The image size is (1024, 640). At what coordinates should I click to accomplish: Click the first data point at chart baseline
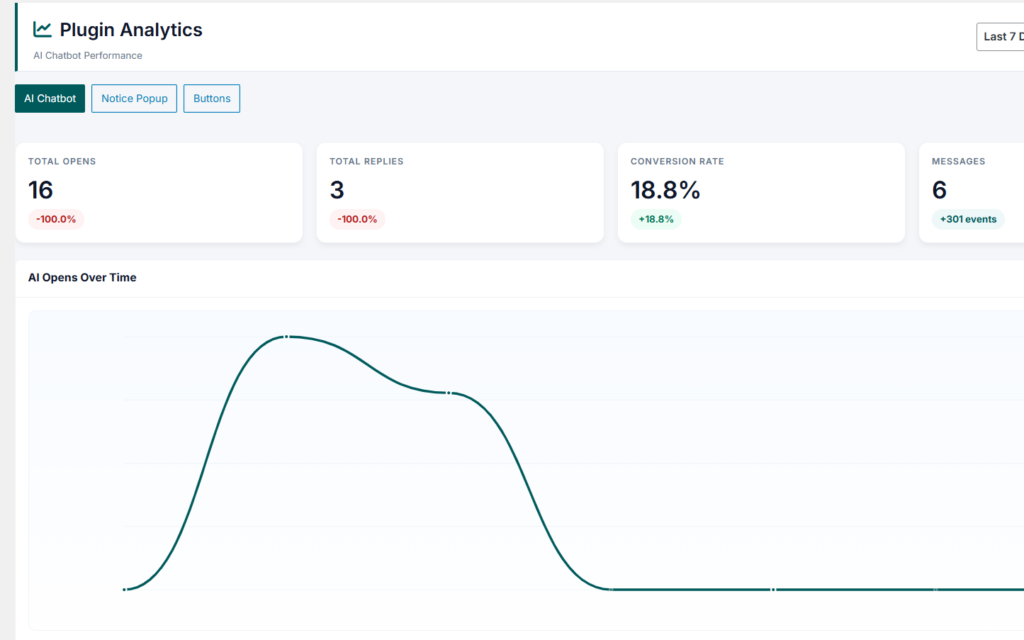tap(124, 590)
